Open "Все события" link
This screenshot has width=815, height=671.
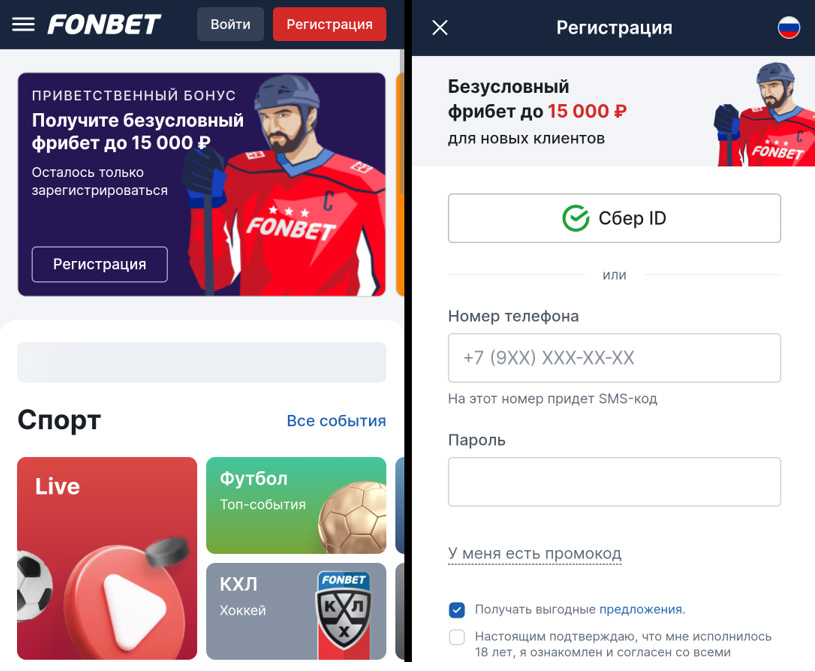pos(336,420)
